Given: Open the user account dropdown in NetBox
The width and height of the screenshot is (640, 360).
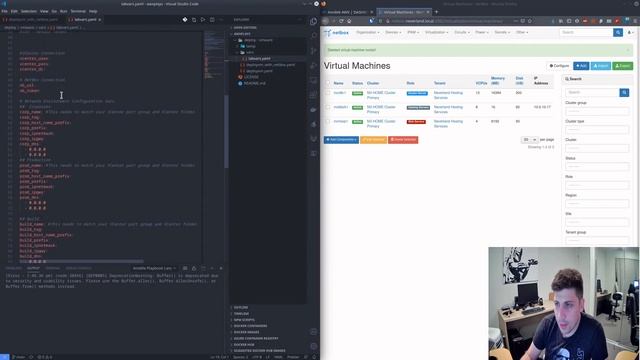Looking at the screenshot, I should pyautogui.click(x=631, y=32).
